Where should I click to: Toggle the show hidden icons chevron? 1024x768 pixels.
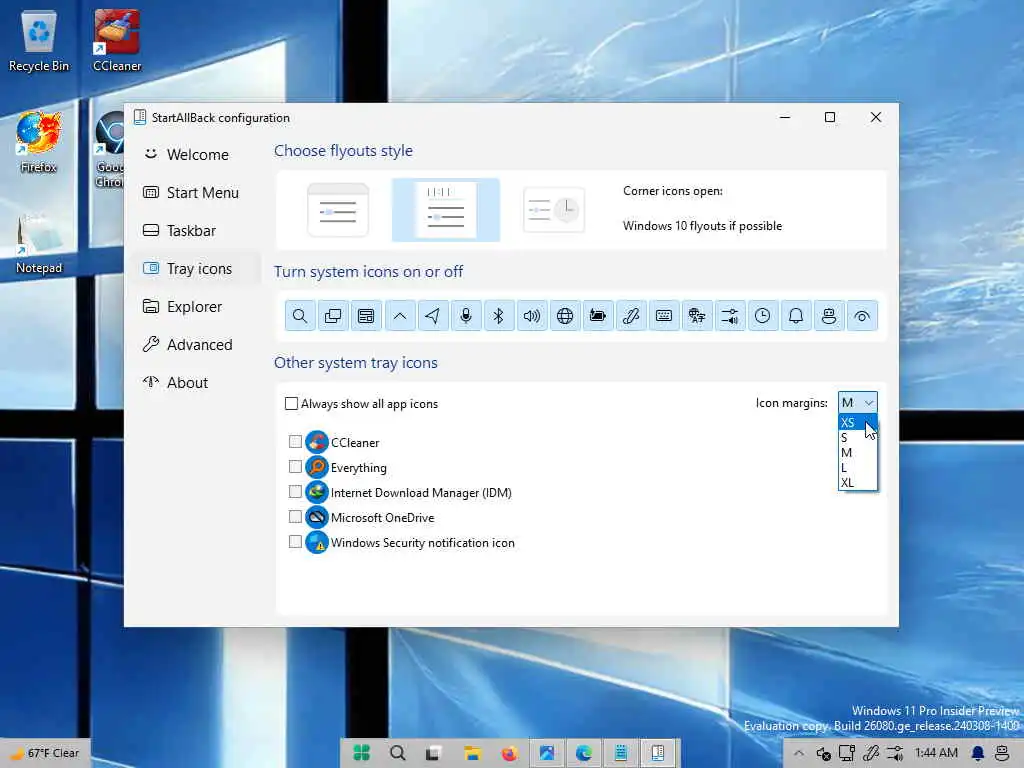pyautogui.click(x=400, y=316)
